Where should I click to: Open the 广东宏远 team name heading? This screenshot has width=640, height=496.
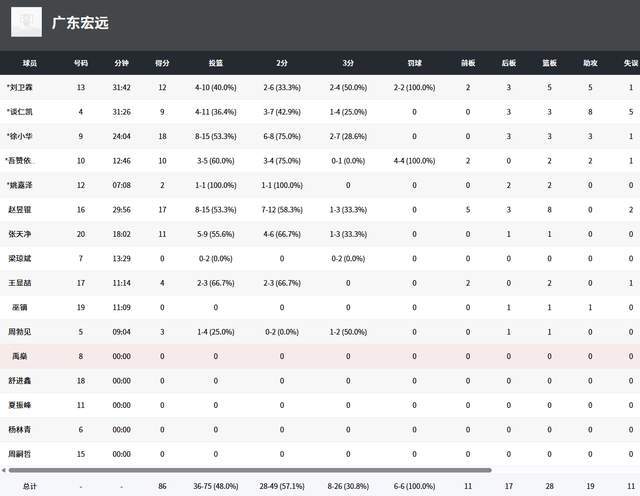(81, 22)
